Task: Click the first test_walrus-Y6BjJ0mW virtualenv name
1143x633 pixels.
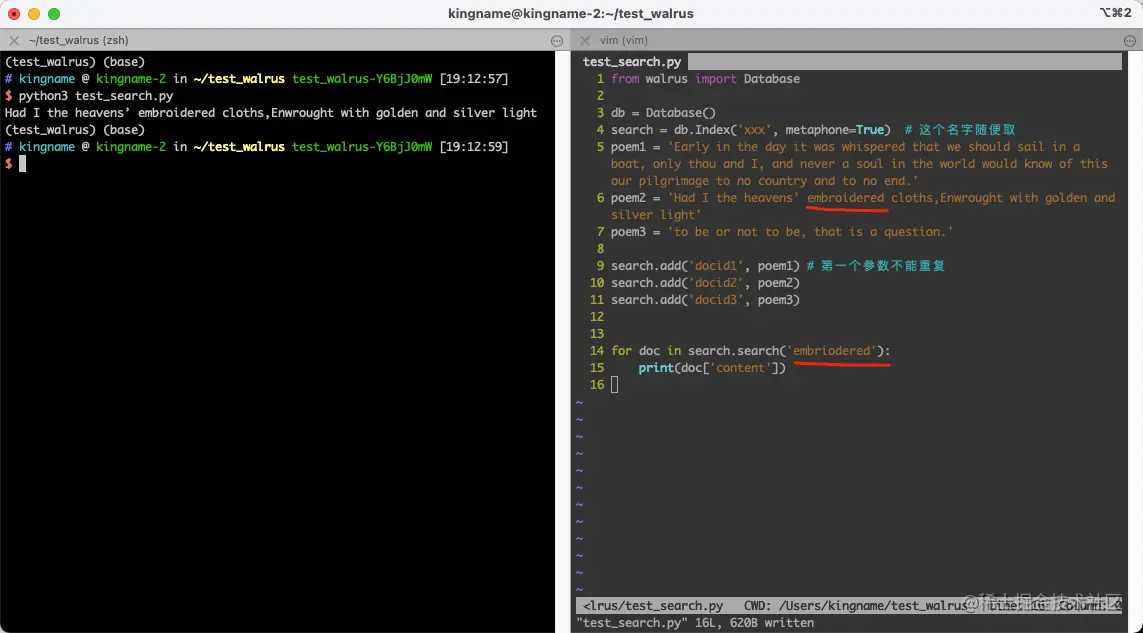Action: [x=362, y=79]
